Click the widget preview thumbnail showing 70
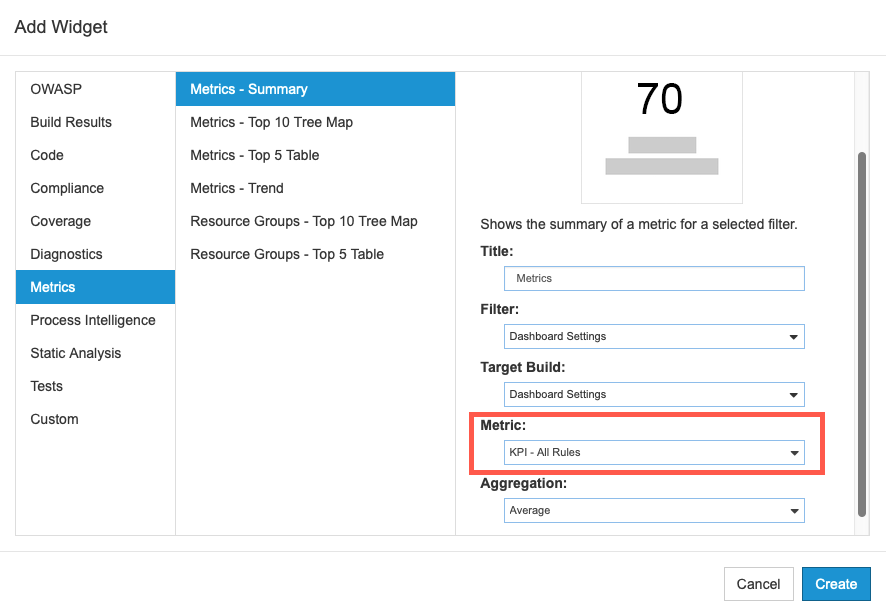 [662, 137]
